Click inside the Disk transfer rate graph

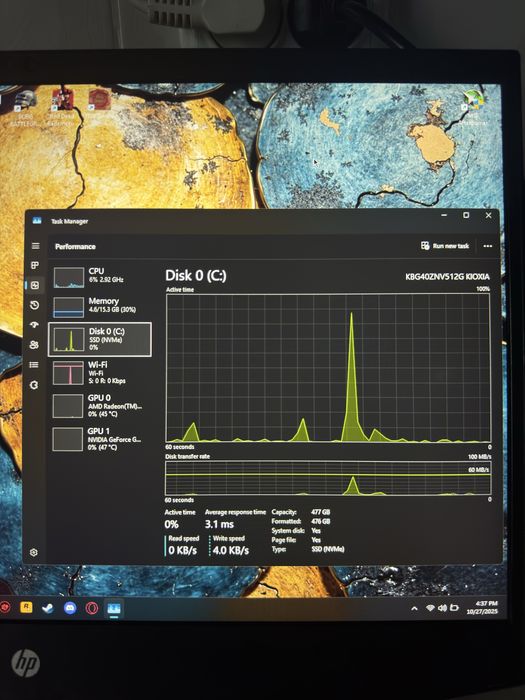click(x=328, y=478)
